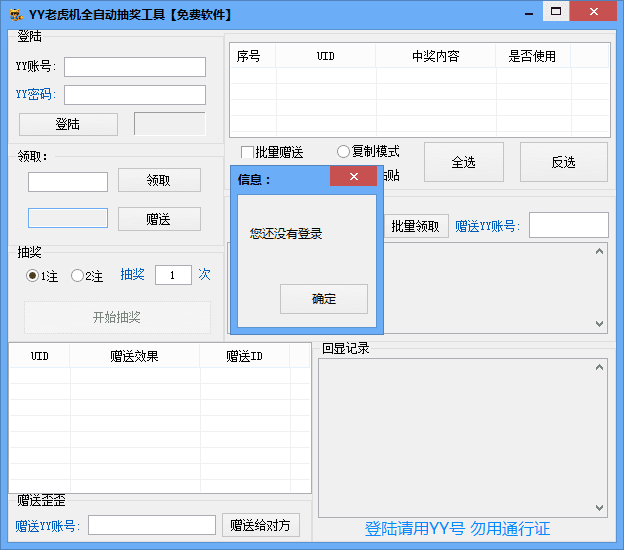Click the 抽奖 count input box

pyautogui.click(x=173, y=275)
